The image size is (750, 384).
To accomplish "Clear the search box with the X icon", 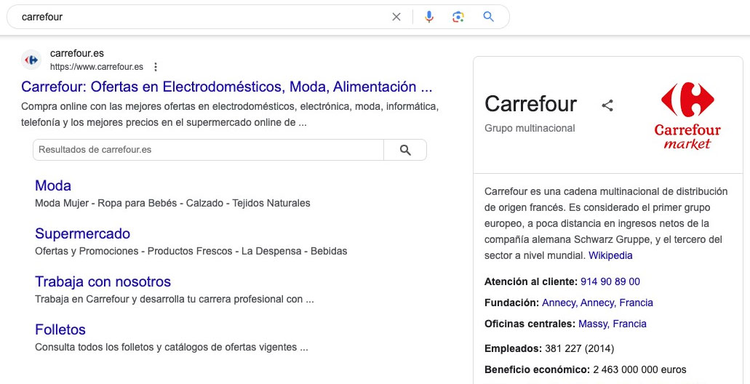I will pyautogui.click(x=396, y=17).
